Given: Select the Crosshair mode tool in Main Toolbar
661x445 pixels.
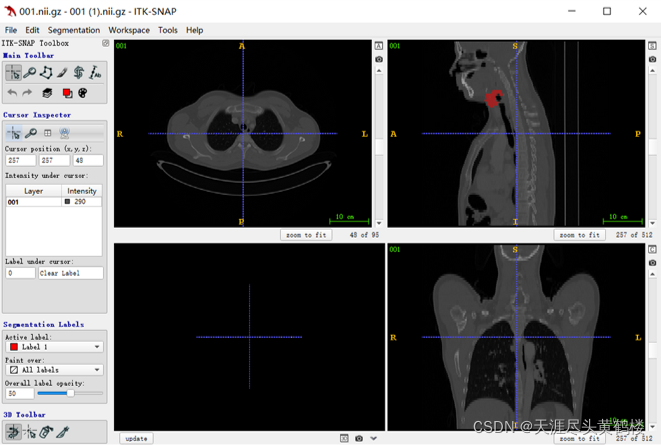Looking at the screenshot, I should 13,72.
